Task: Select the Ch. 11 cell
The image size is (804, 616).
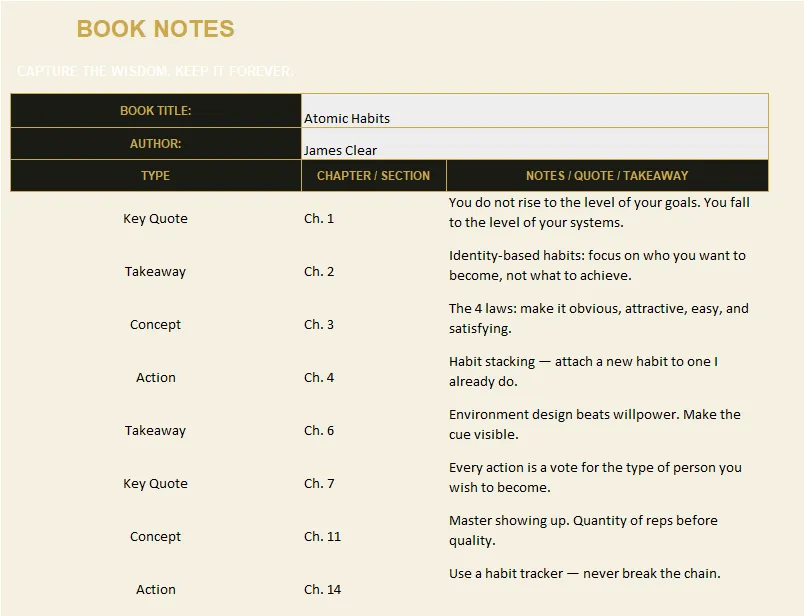Action: click(x=374, y=536)
